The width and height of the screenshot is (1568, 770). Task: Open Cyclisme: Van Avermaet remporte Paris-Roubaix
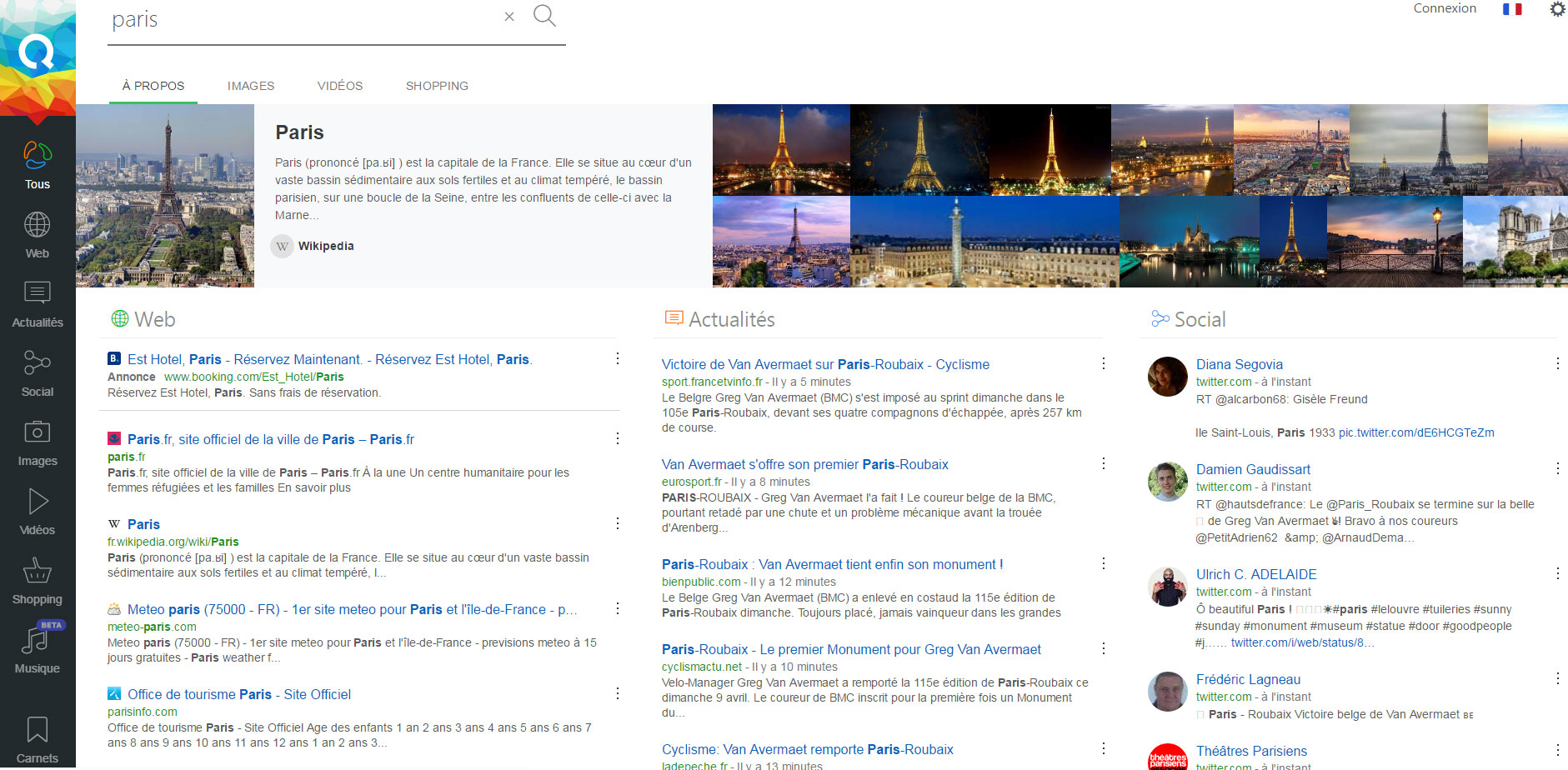pos(808,749)
